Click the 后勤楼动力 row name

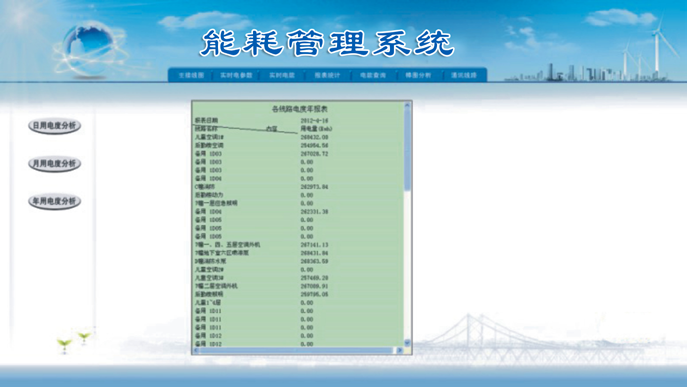click(x=209, y=195)
